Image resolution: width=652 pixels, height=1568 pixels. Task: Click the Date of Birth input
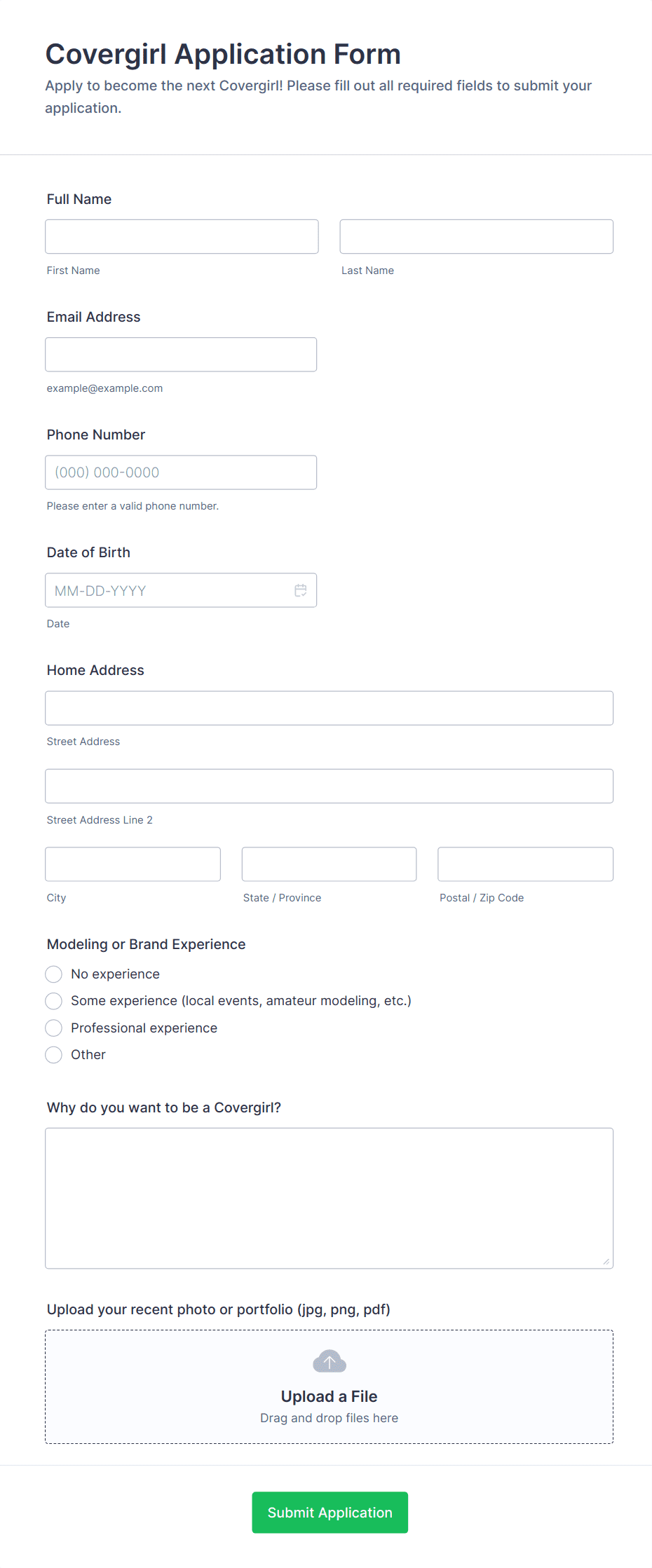[168, 590]
